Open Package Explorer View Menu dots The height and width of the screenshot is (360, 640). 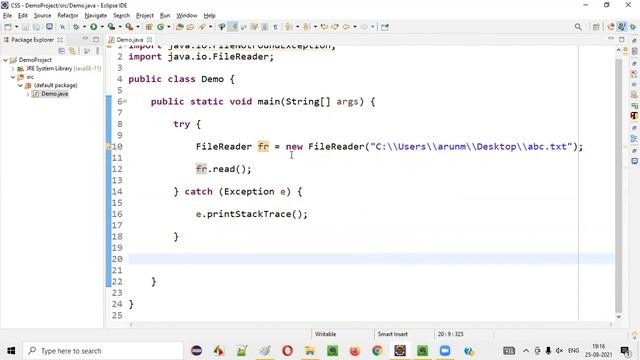pyautogui.click(x=98, y=51)
